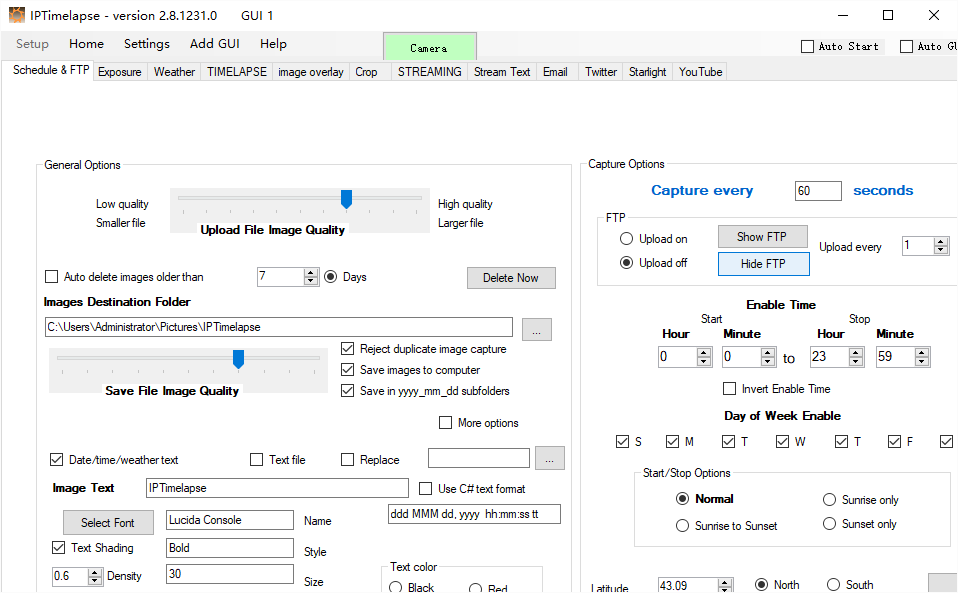Click the Hide FTP button

click(764, 264)
